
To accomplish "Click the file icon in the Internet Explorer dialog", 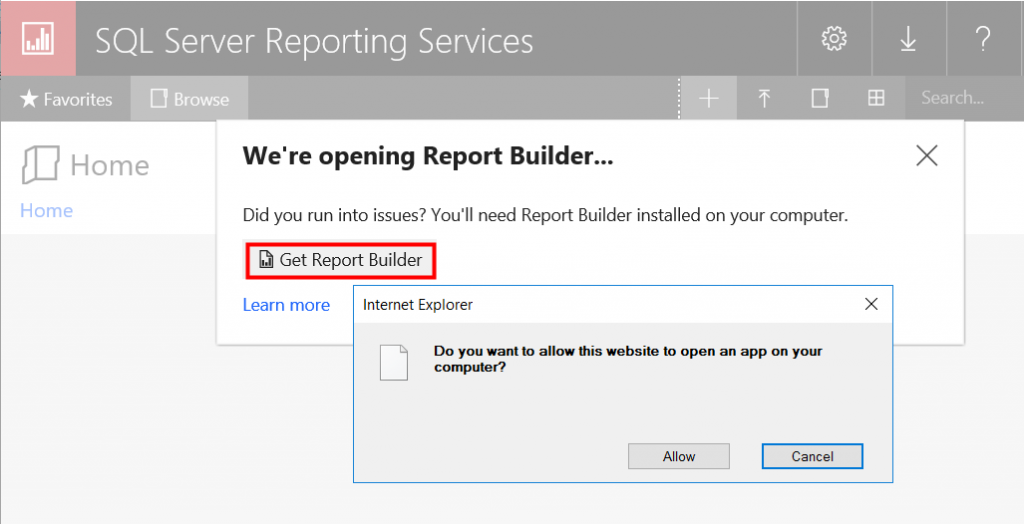I will point(394,363).
